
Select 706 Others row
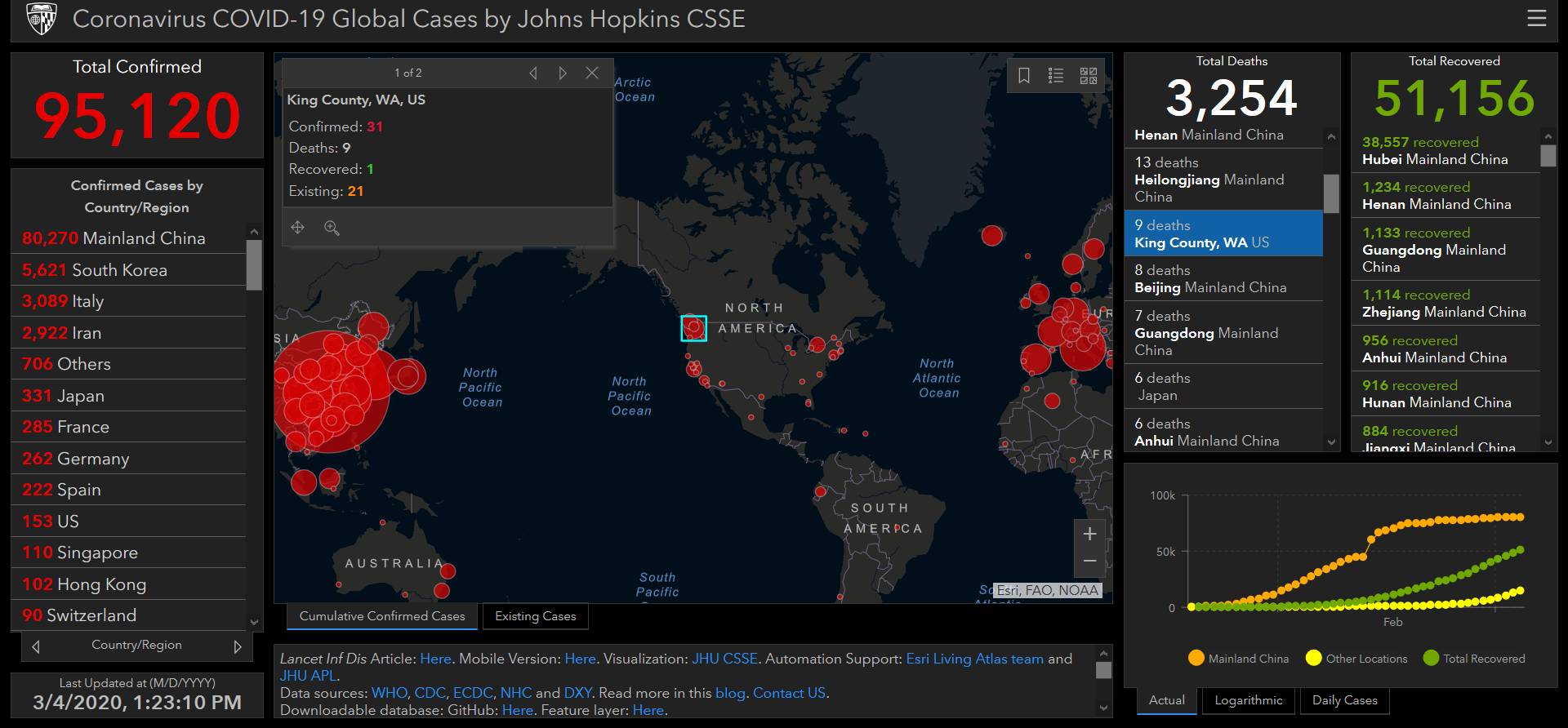tap(129, 364)
